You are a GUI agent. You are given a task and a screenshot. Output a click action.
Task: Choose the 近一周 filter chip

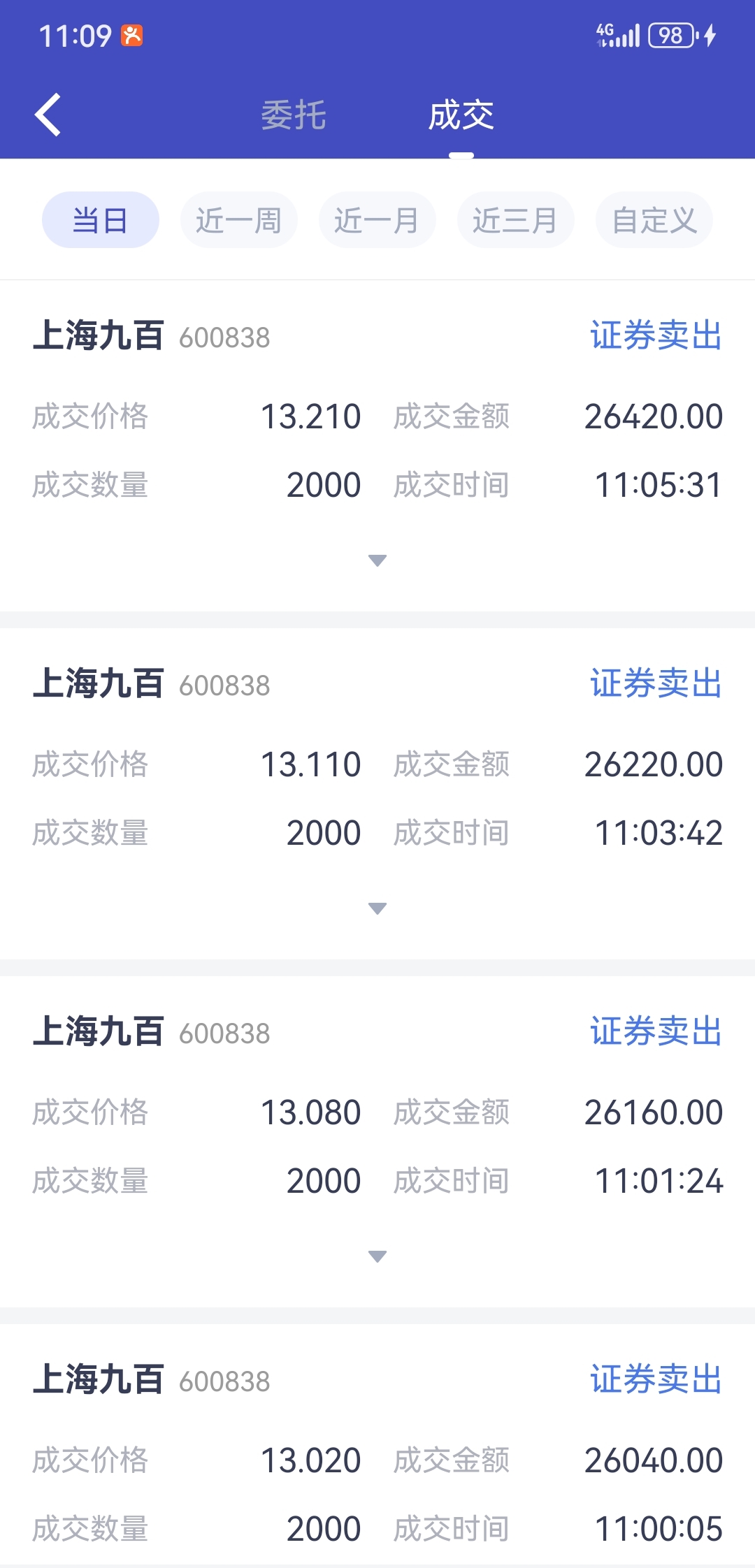(x=238, y=220)
